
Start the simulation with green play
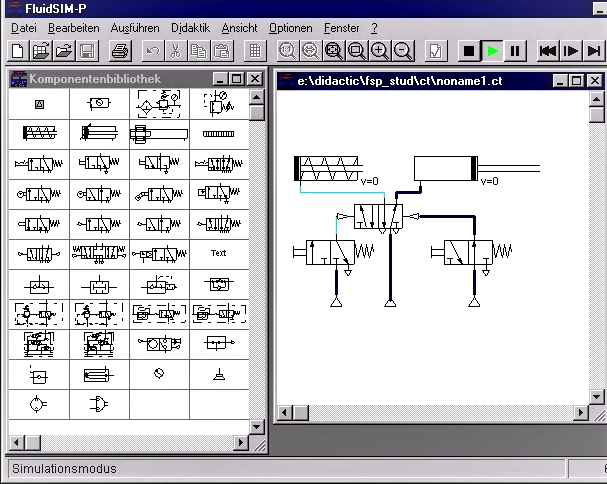click(x=492, y=51)
